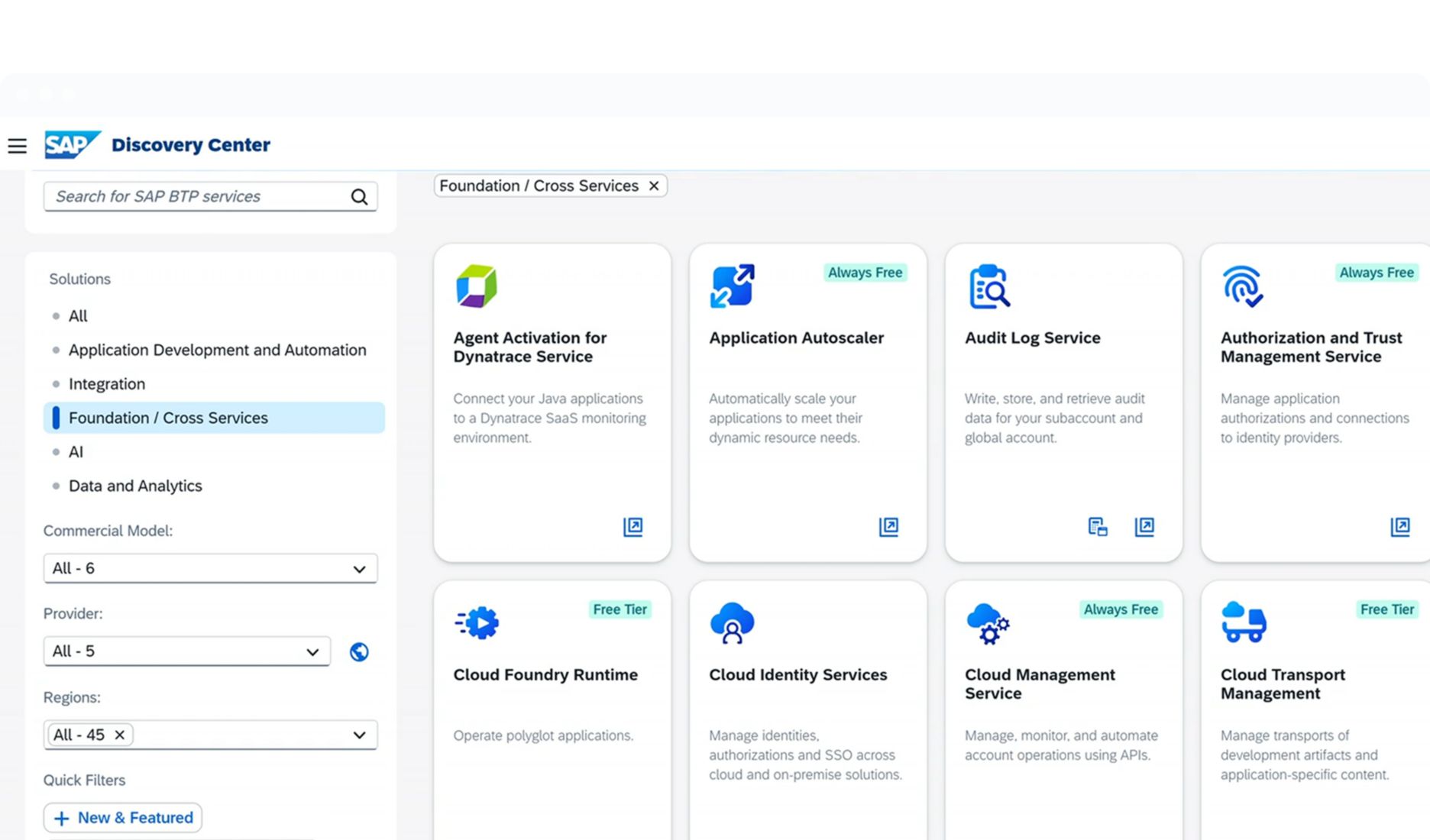This screenshot has width=1430, height=840.
Task: Click the Commercial Model label
Action: tap(108, 531)
